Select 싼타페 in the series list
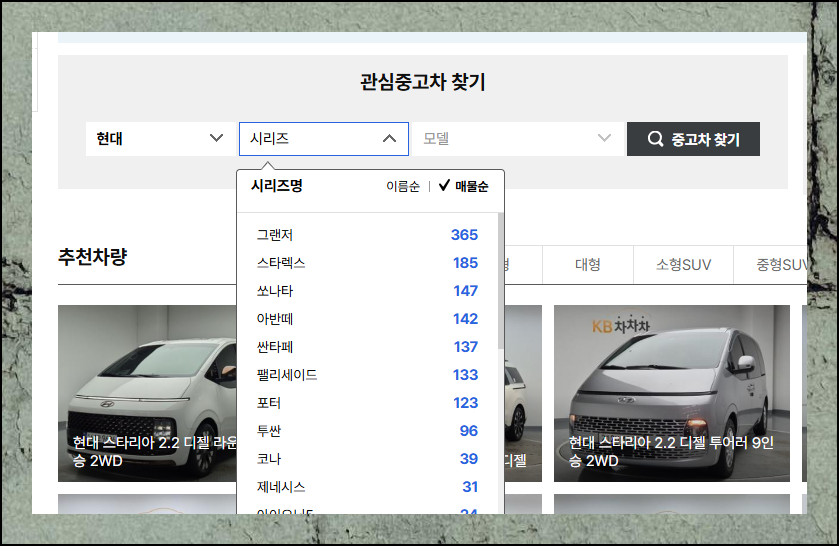Viewport: 839px width, 546px height. click(367, 347)
